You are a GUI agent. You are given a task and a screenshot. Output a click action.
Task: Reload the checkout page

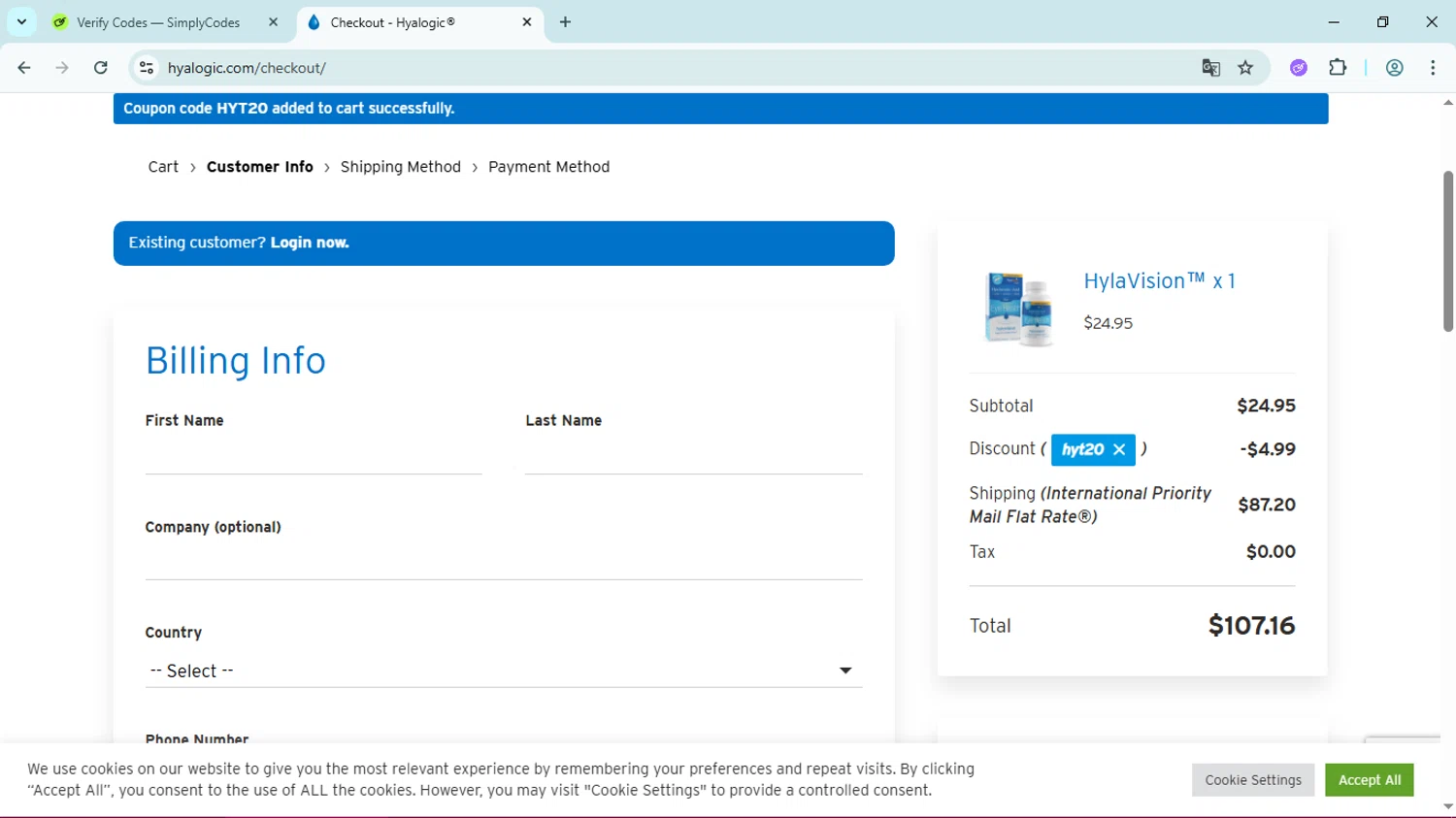101,68
